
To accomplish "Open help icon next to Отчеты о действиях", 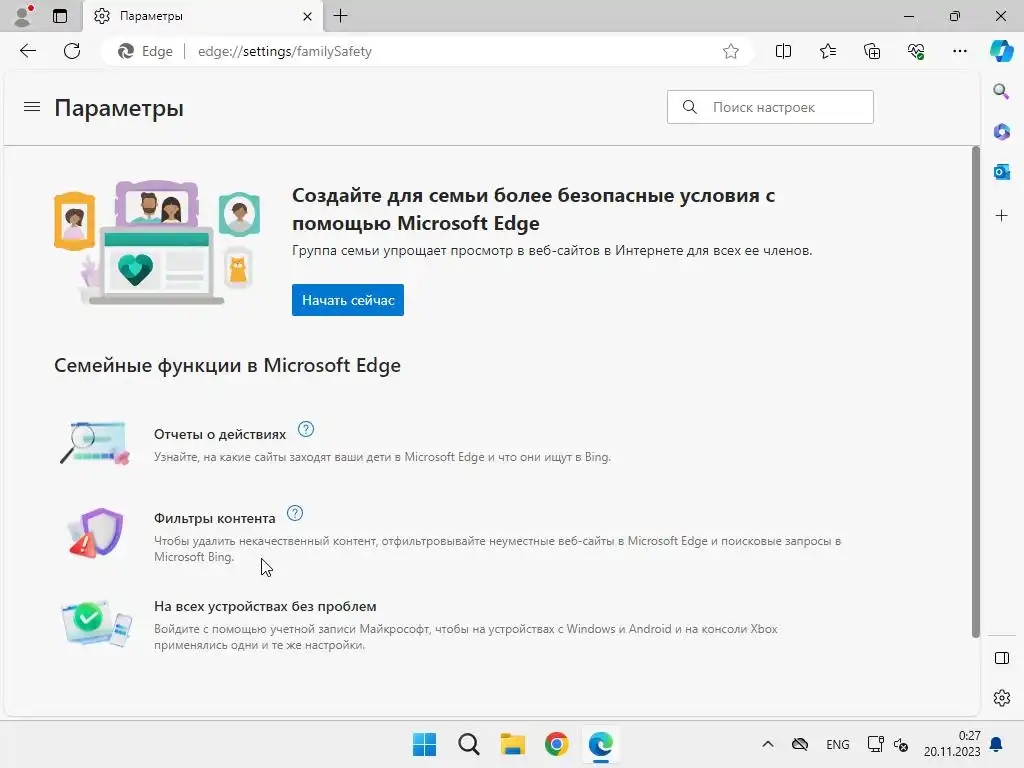I will [x=306, y=429].
